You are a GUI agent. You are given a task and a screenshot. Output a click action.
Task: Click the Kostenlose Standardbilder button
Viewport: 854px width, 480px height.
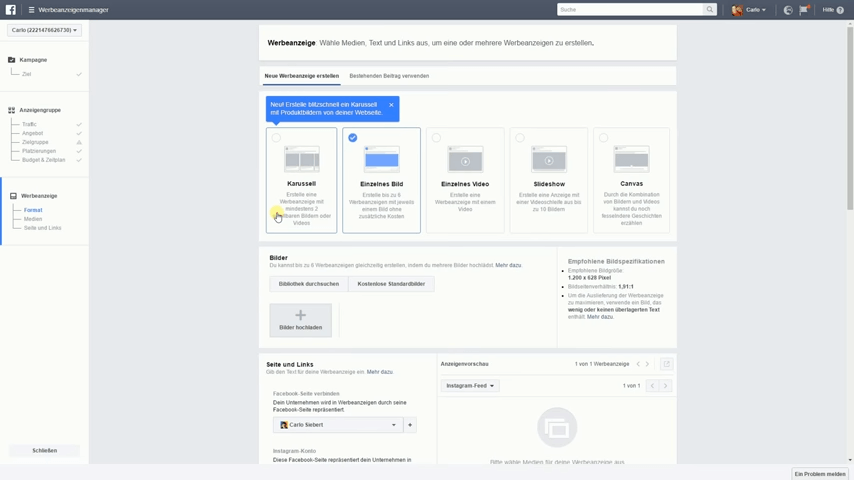tap(391, 284)
